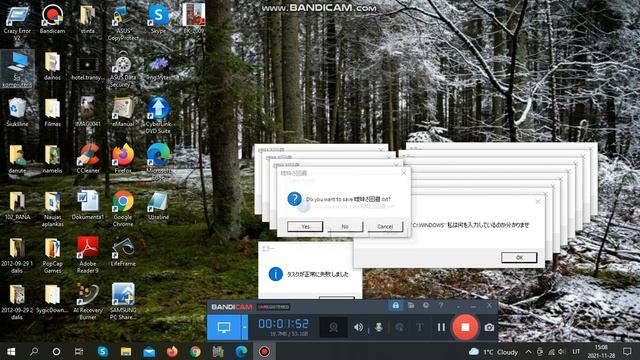
Task: Open the hotel.transy video file
Action: (88, 69)
